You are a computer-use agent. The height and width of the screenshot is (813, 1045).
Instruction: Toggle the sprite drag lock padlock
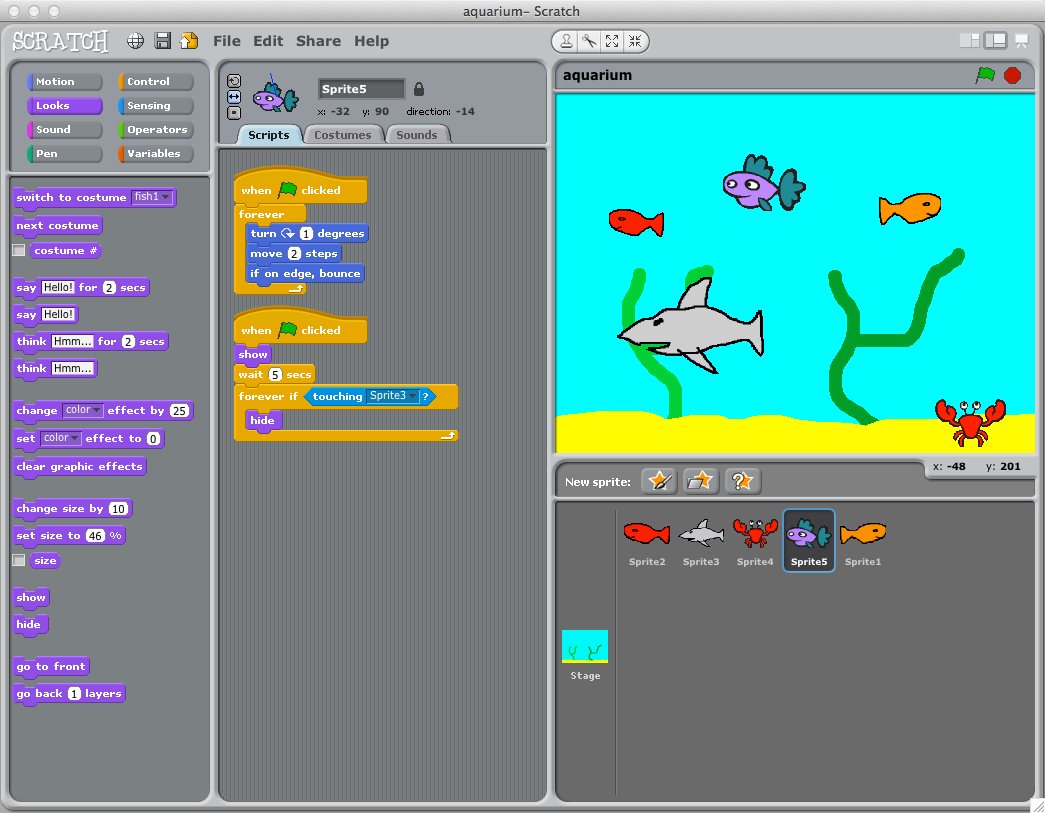419,89
